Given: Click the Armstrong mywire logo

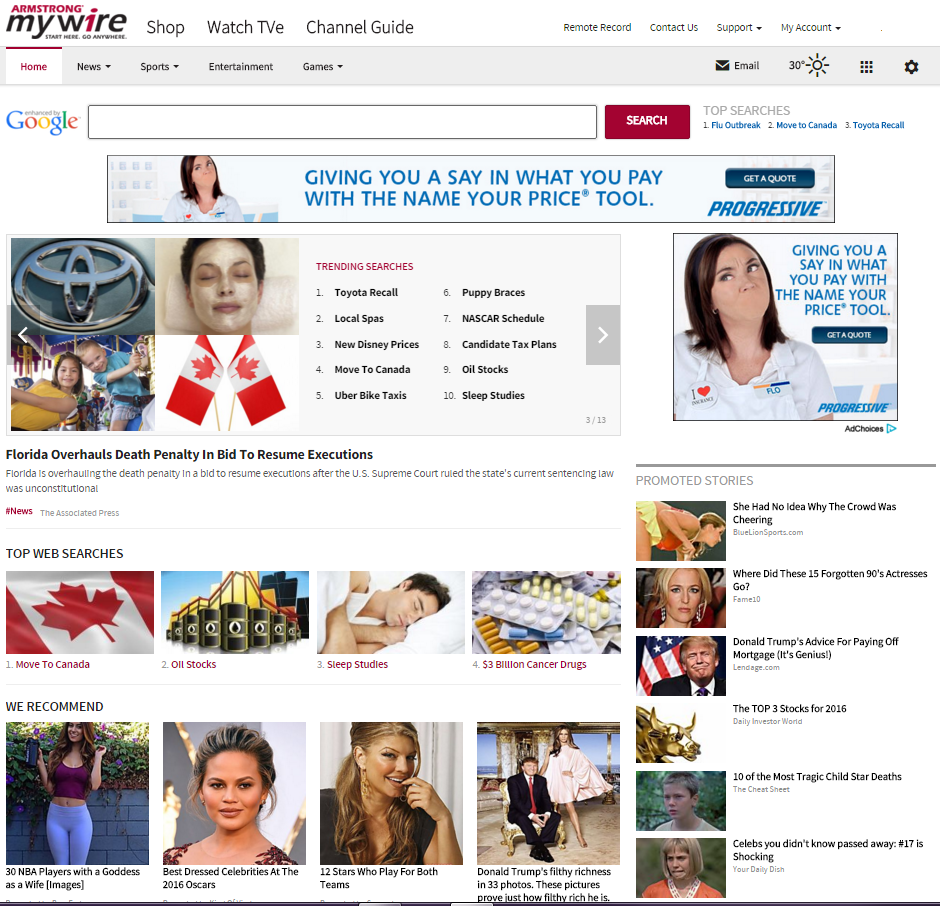Looking at the screenshot, I should [x=67, y=22].
